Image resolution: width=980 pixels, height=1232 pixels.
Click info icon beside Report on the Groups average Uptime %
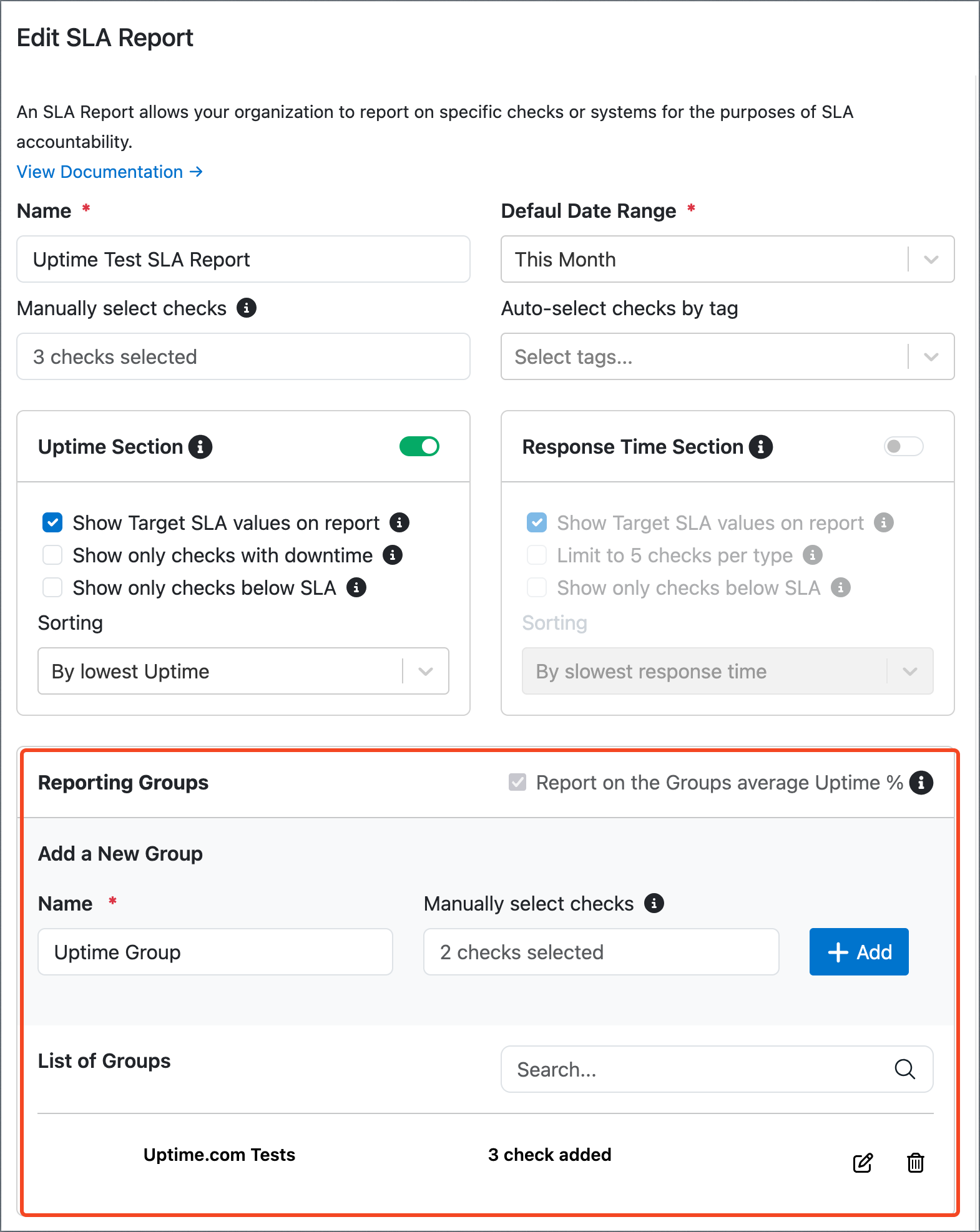point(921,783)
